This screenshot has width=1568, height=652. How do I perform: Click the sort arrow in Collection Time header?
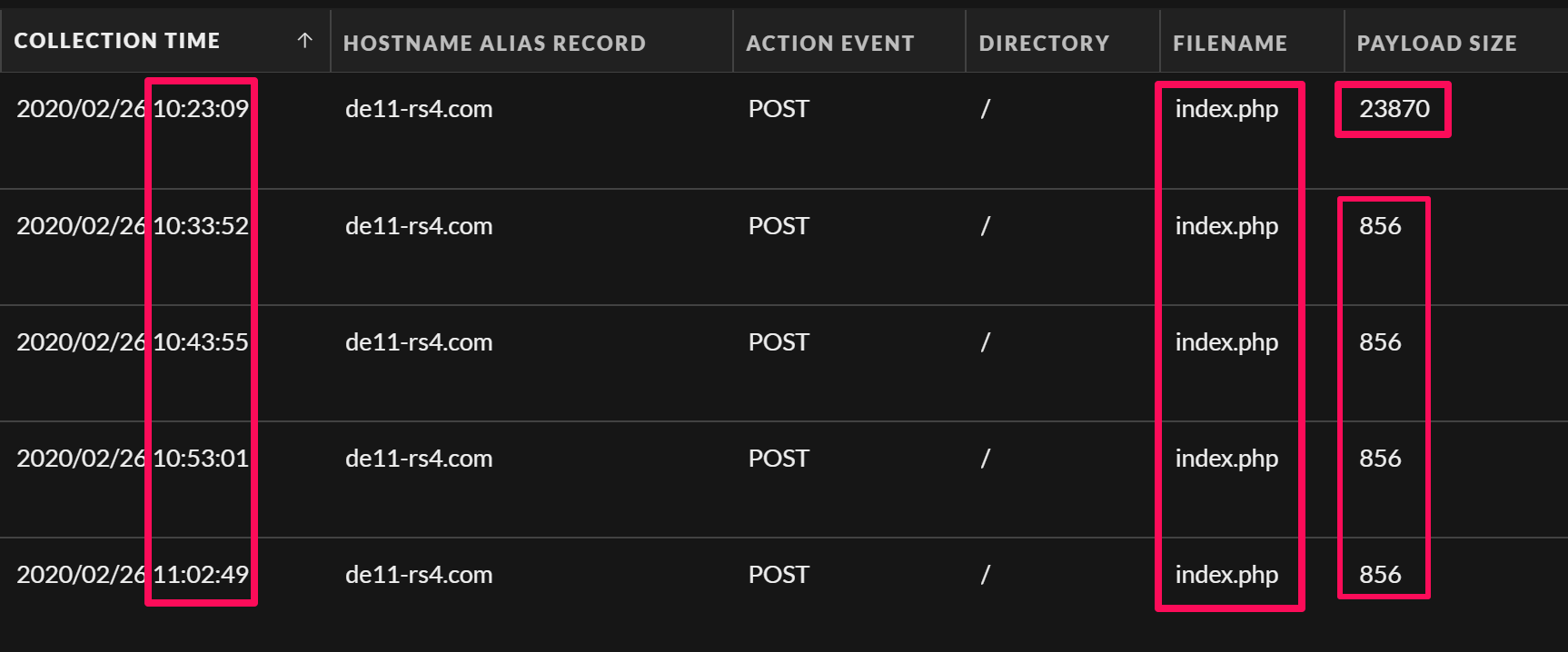coord(304,40)
